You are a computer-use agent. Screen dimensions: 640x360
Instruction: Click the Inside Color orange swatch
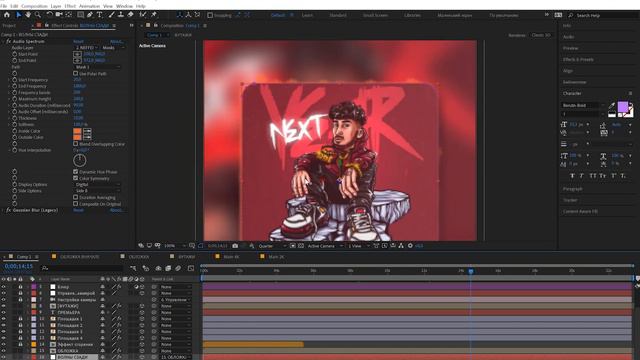coord(77,131)
